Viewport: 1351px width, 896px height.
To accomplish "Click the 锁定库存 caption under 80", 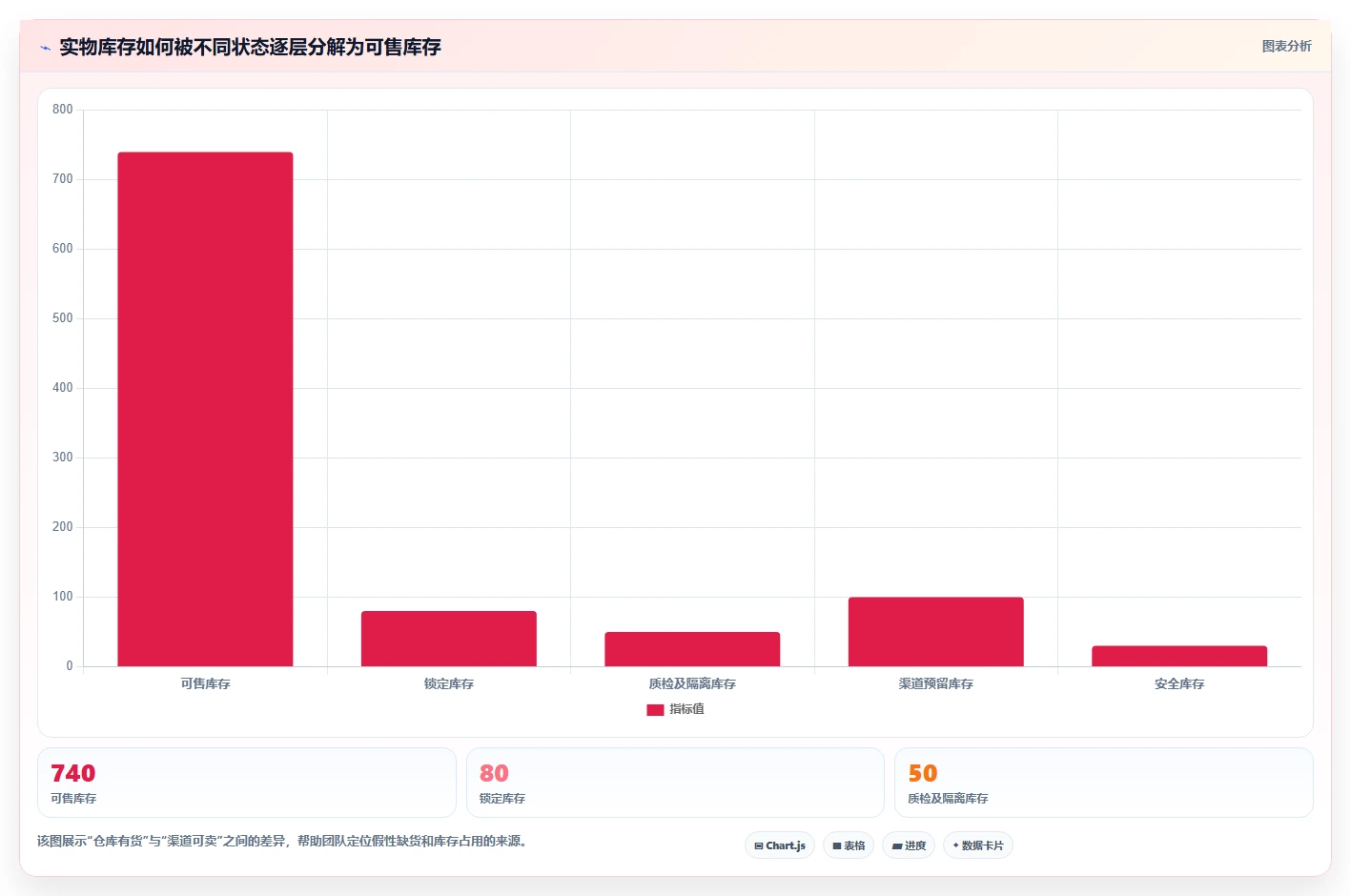I will 502,799.
